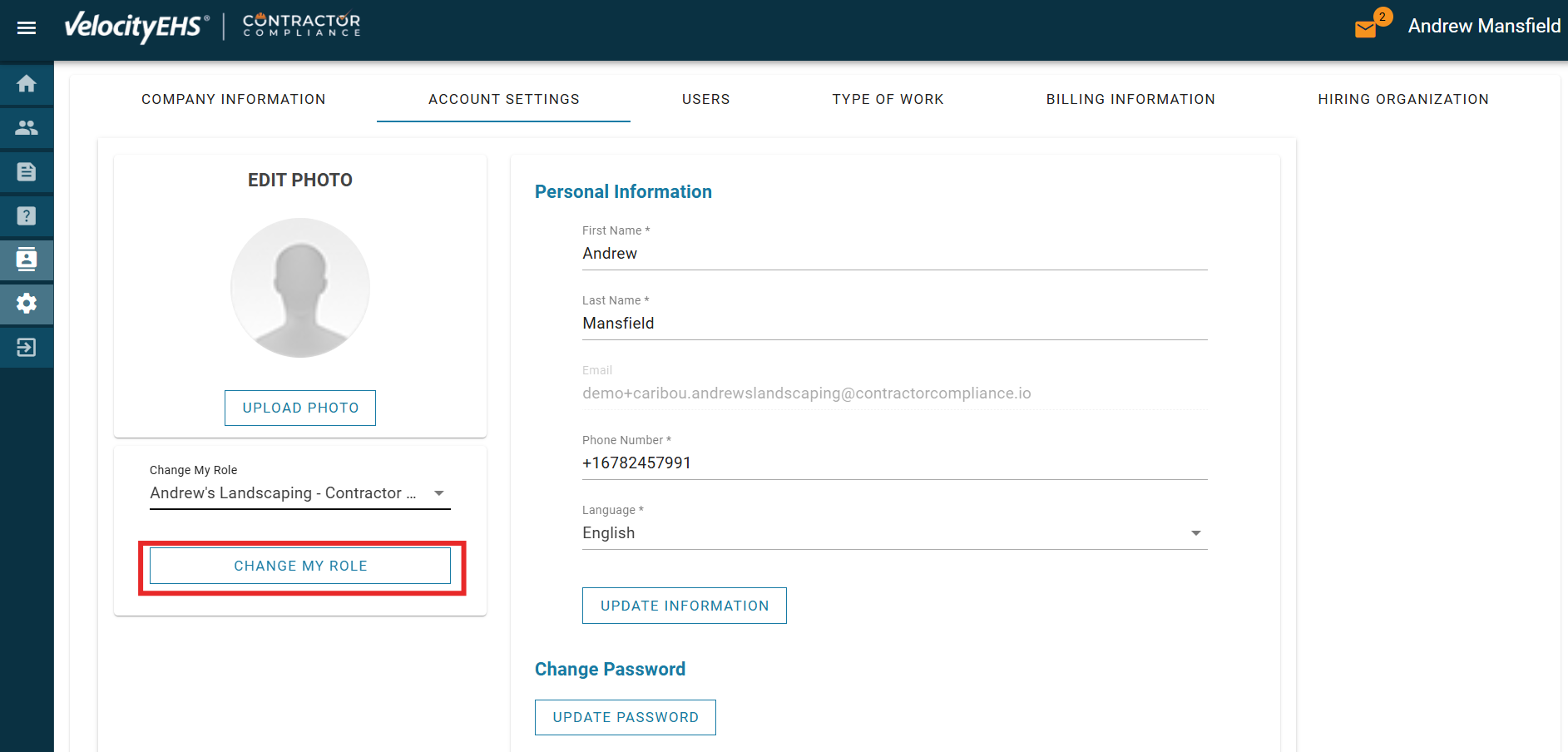Open the mail notifications envelope icon

[x=1365, y=29]
